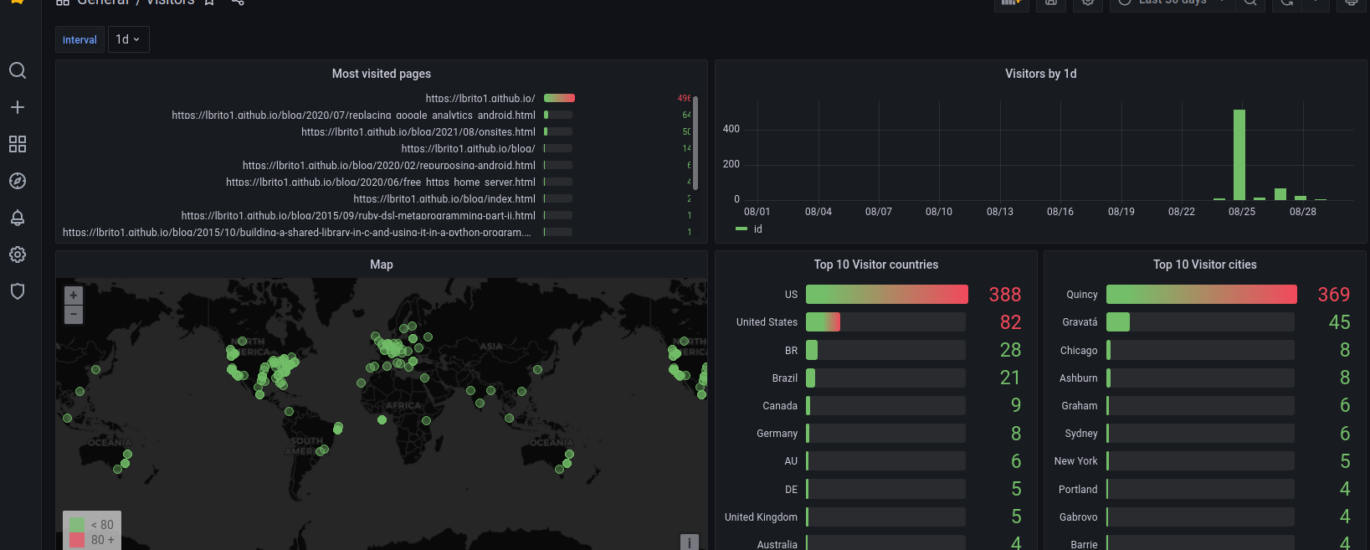Select the replacing_google_analytics_android.html row
Viewport: 1370px width, 550px height.
[x=354, y=115]
